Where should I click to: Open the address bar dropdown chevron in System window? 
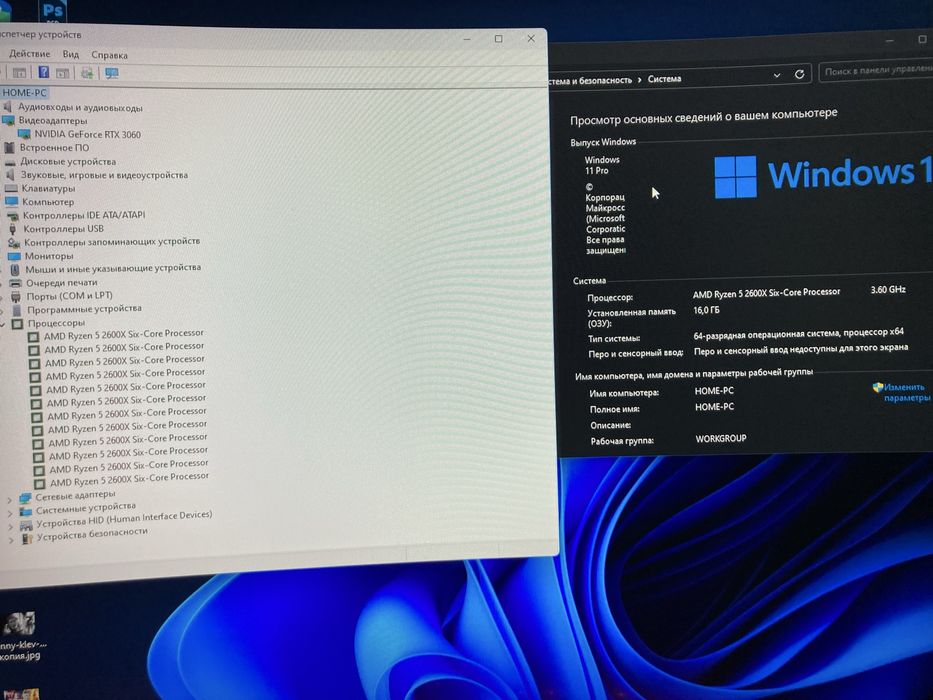point(777,76)
